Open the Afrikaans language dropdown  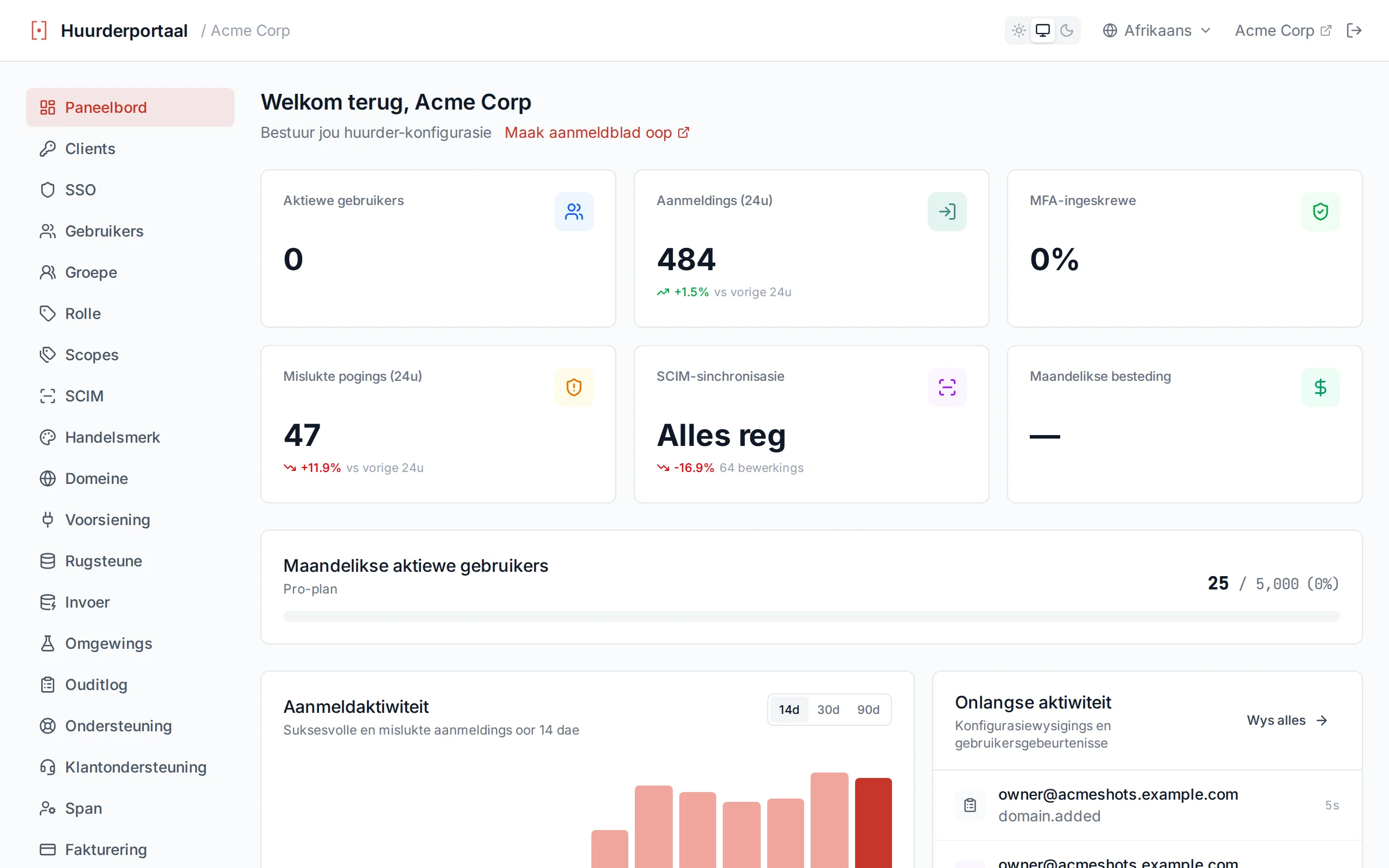(x=1157, y=30)
